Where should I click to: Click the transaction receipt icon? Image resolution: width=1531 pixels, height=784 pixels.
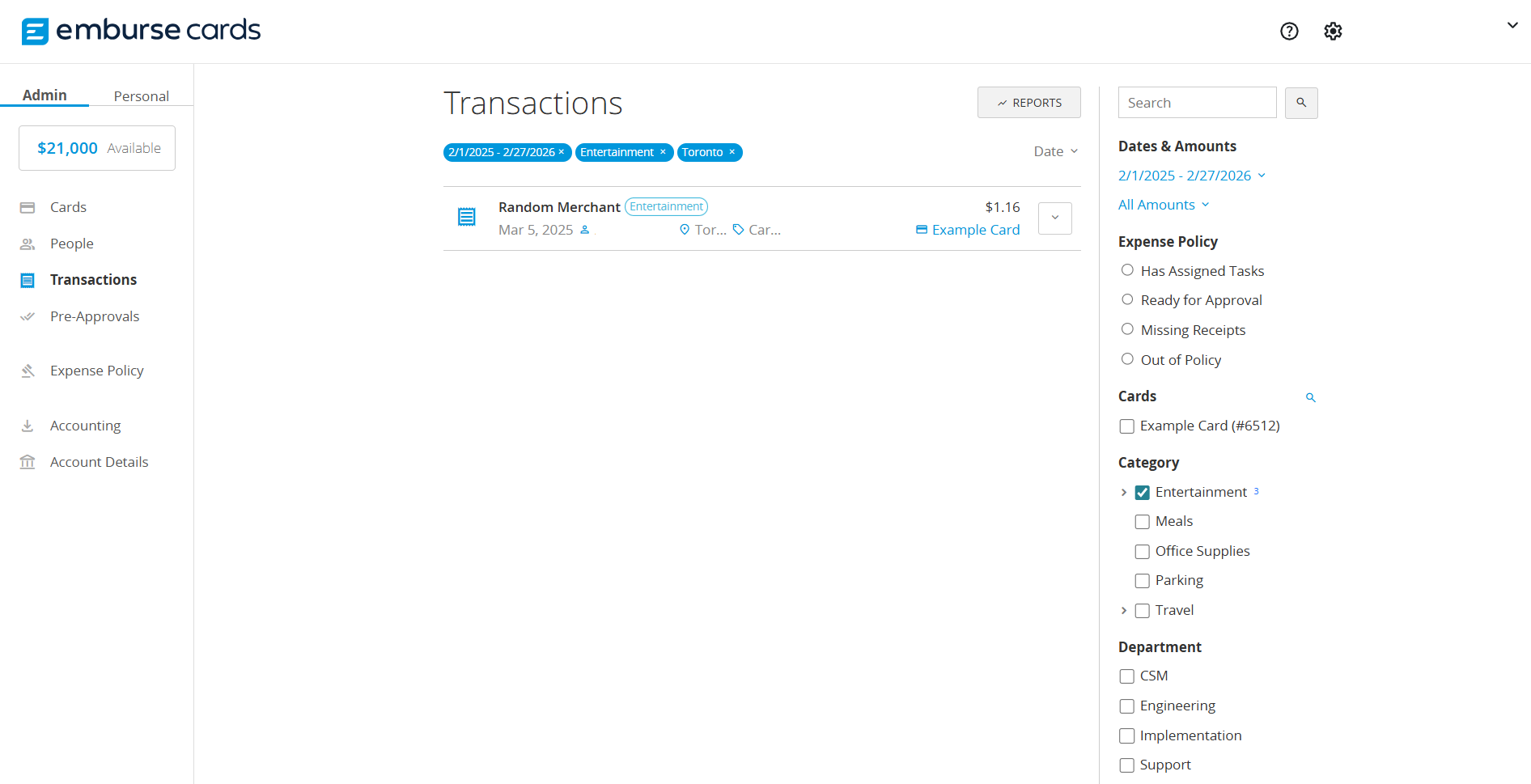pyautogui.click(x=467, y=217)
